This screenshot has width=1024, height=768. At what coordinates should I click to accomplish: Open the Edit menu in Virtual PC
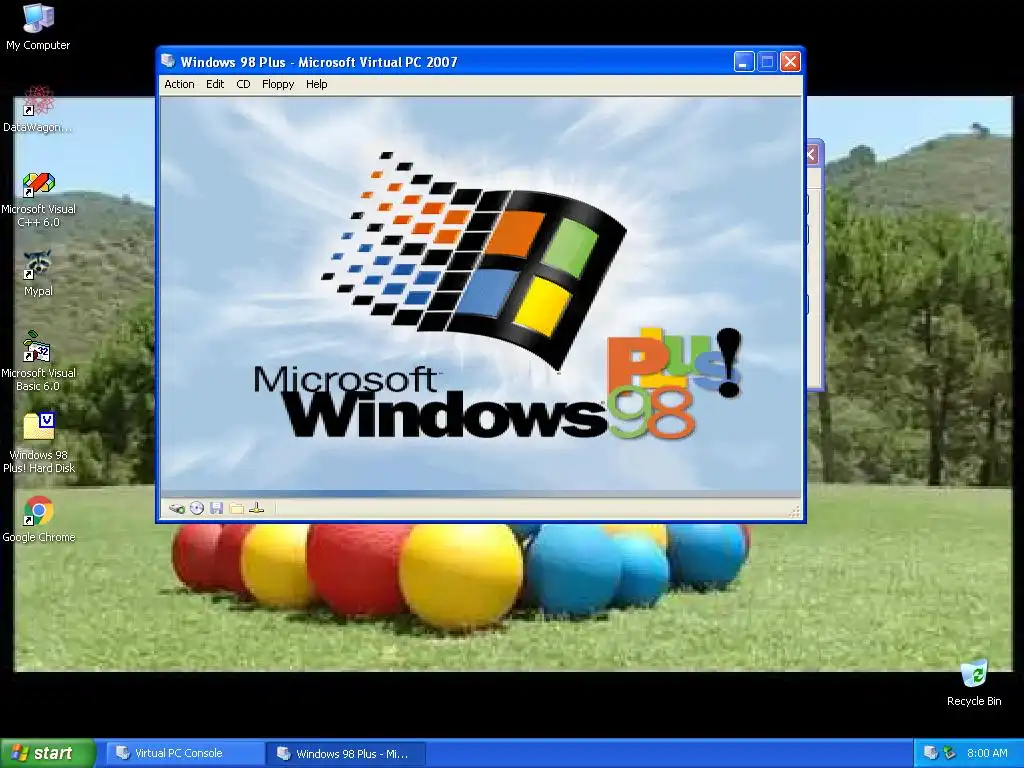tap(215, 84)
